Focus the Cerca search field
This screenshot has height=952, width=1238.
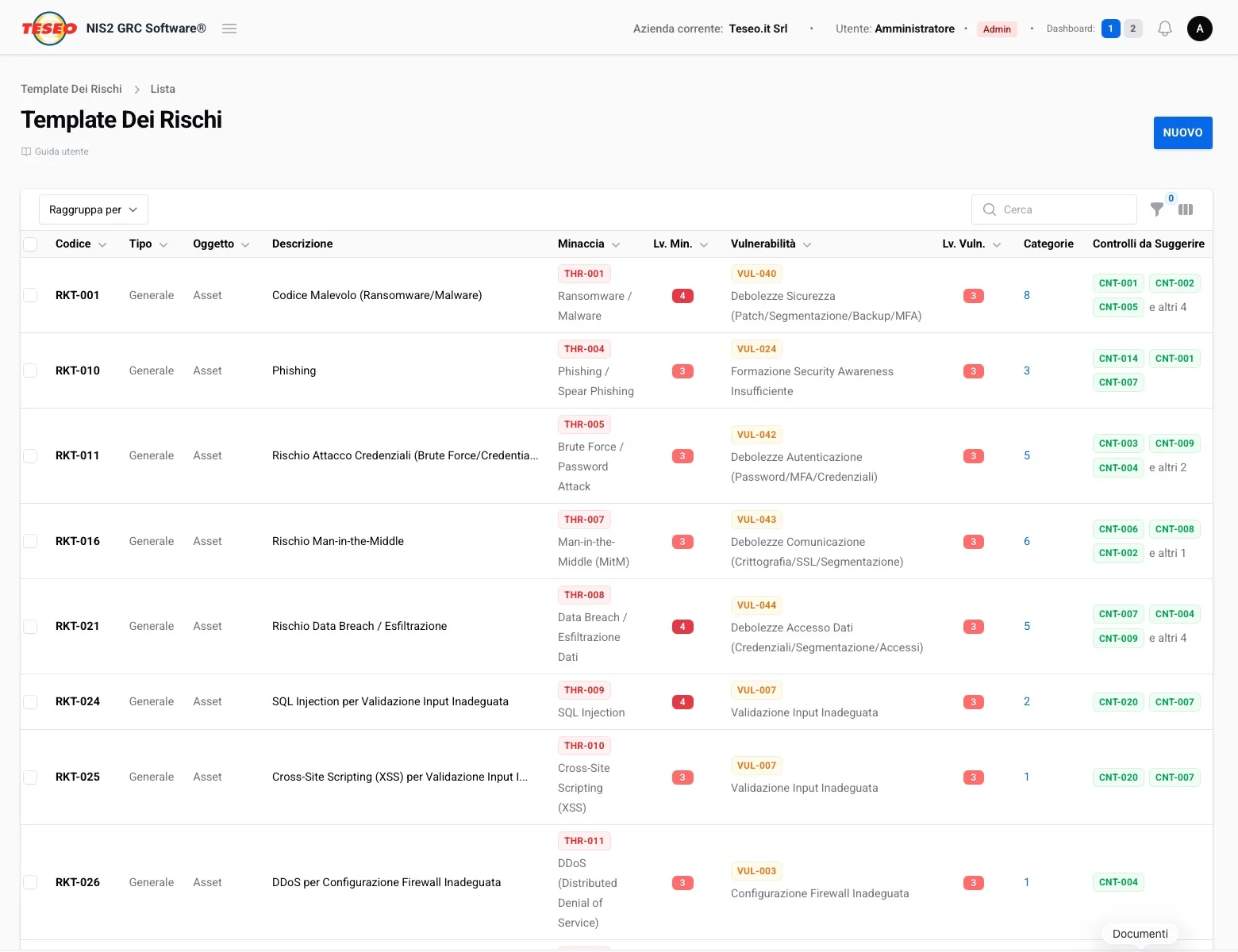coord(1054,209)
